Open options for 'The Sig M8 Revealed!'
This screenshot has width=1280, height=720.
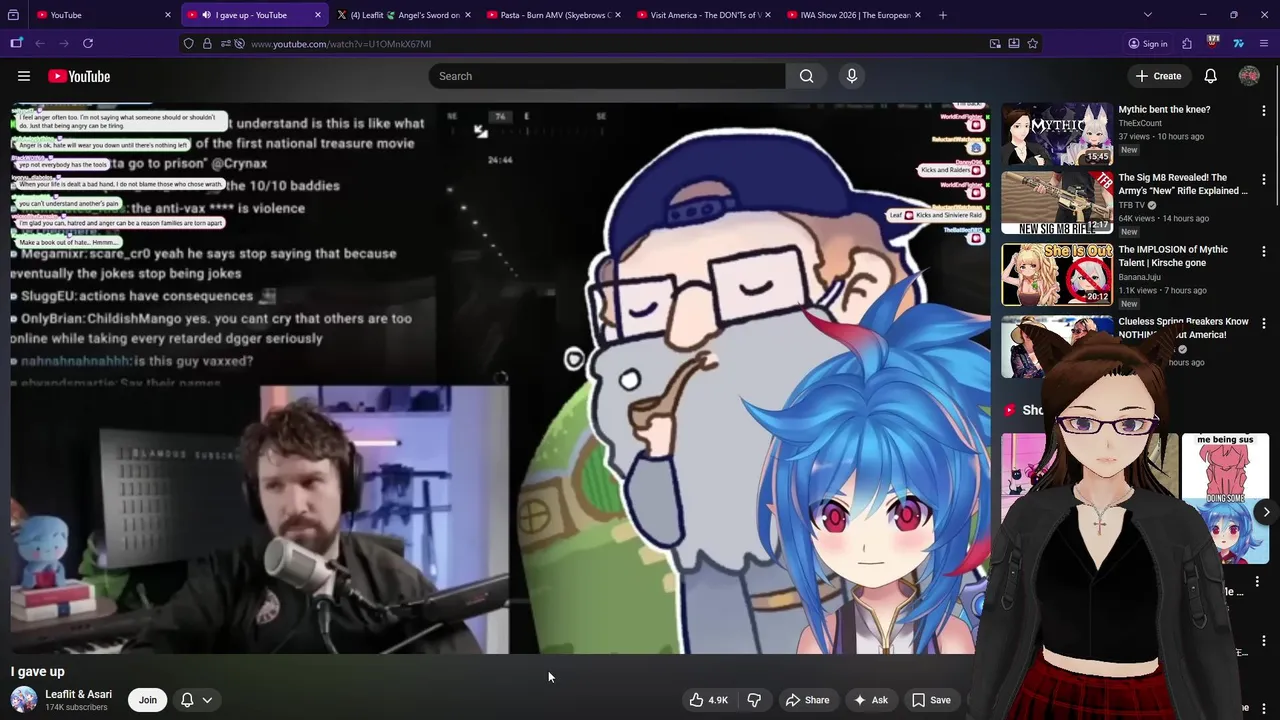[1264, 179]
